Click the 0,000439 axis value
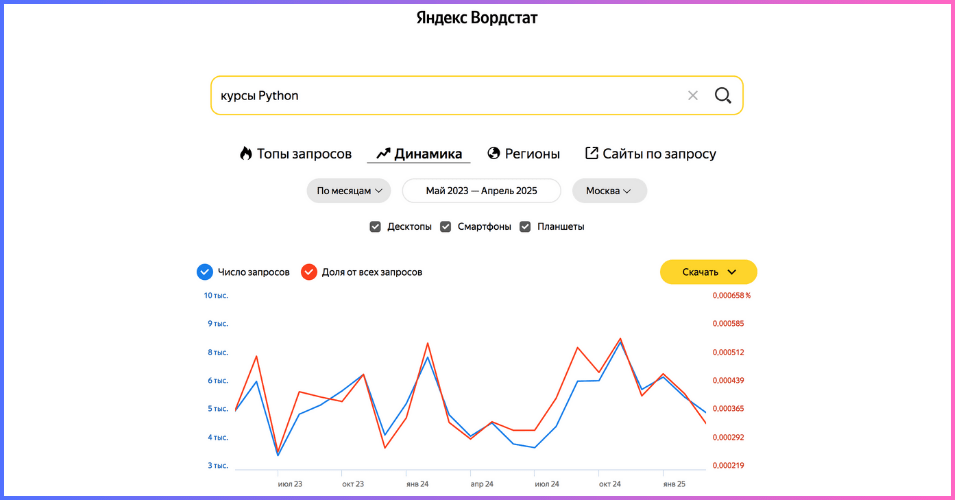 click(728, 381)
